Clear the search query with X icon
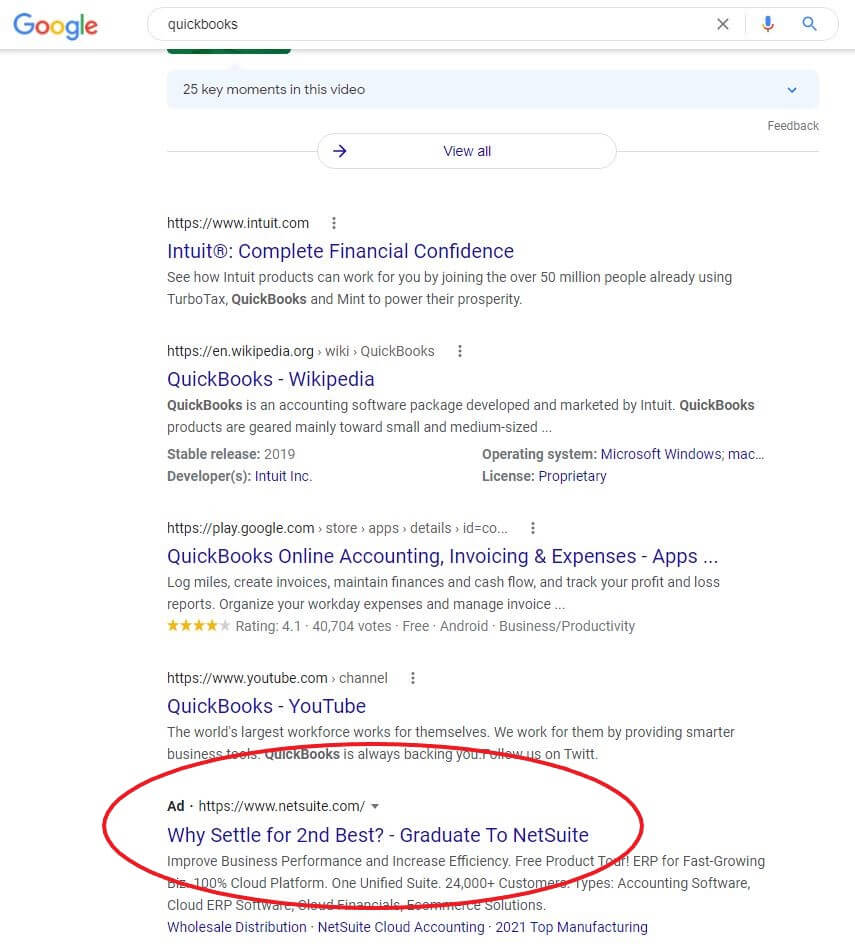The width and height of the screenshot is (855, 949). [x=722, y=24]
